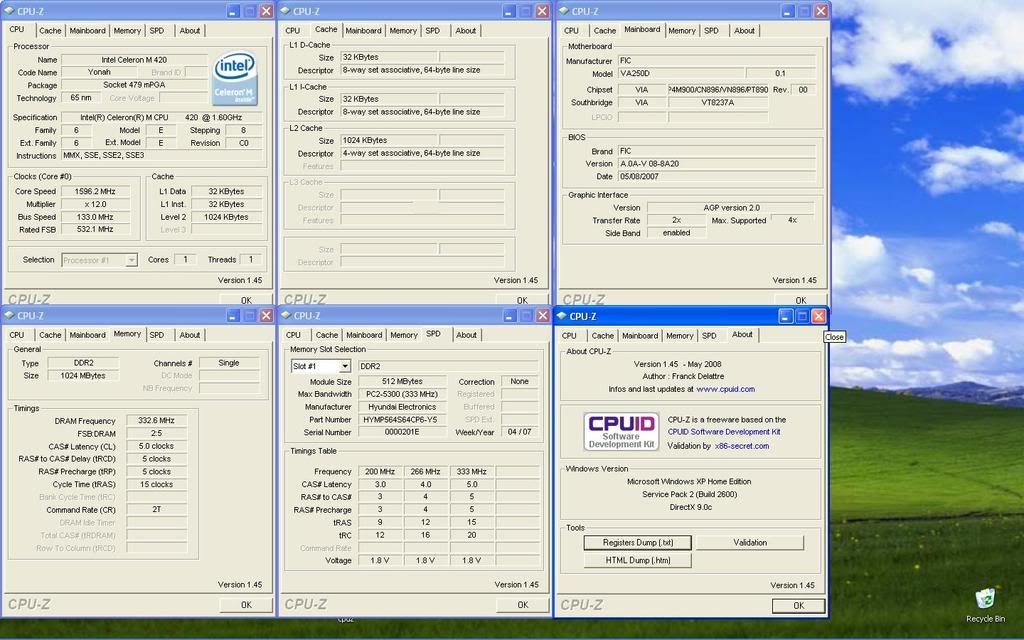
Task: Open the Processor #1 selection dropdown
Action: pos(131,260)
